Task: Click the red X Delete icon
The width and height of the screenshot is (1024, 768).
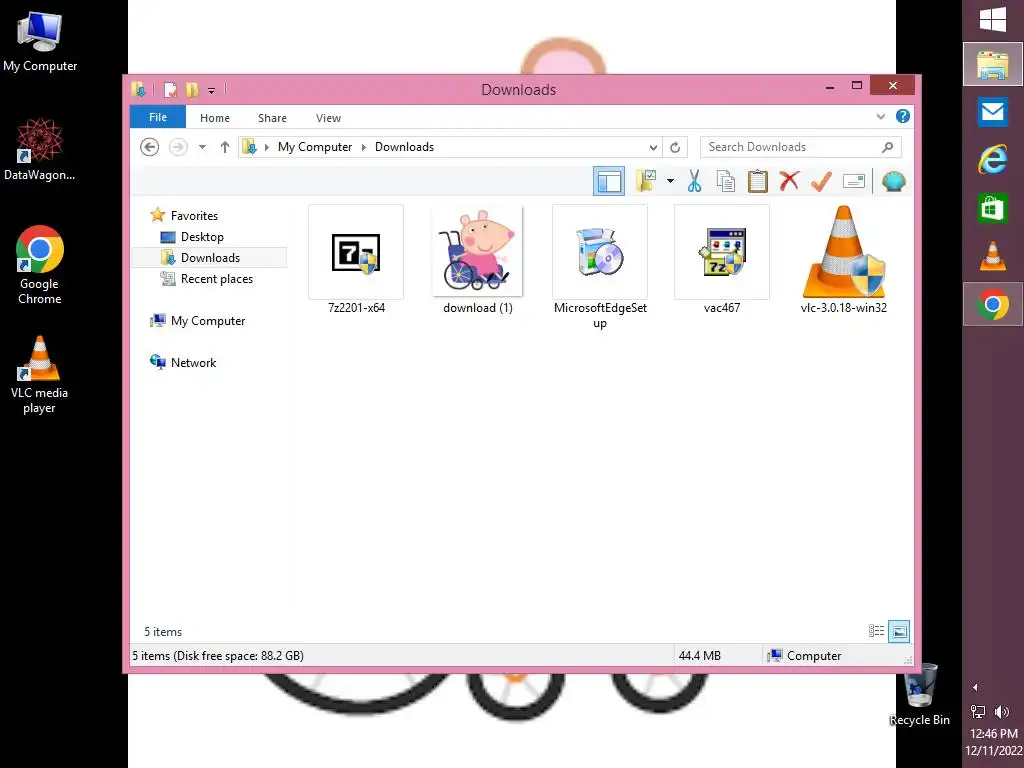Action: (789, 180)
